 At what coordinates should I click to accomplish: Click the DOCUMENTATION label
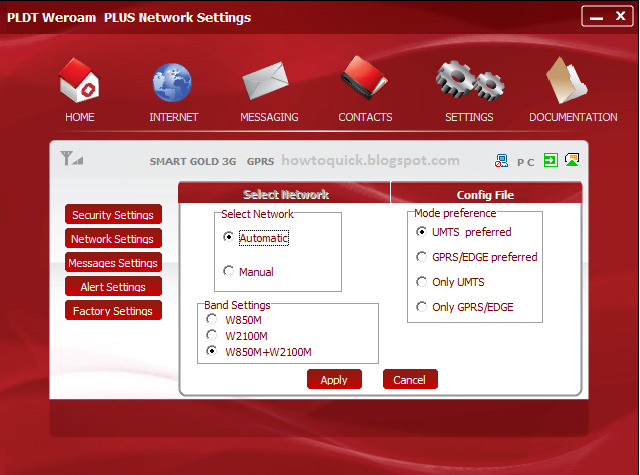573,117
